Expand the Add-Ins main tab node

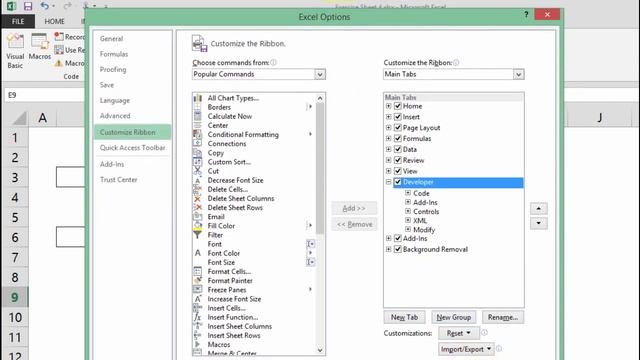pos(389,238)
